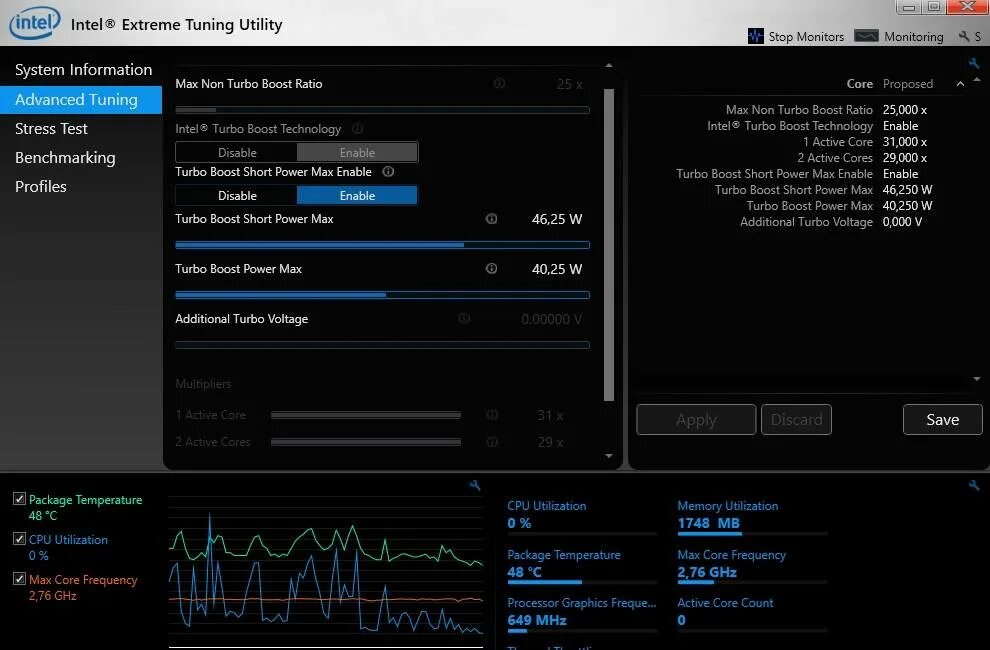The image size is (990, 650).
Task: Open settings wrench in top toolbar
Action: (x=963, y=37)
